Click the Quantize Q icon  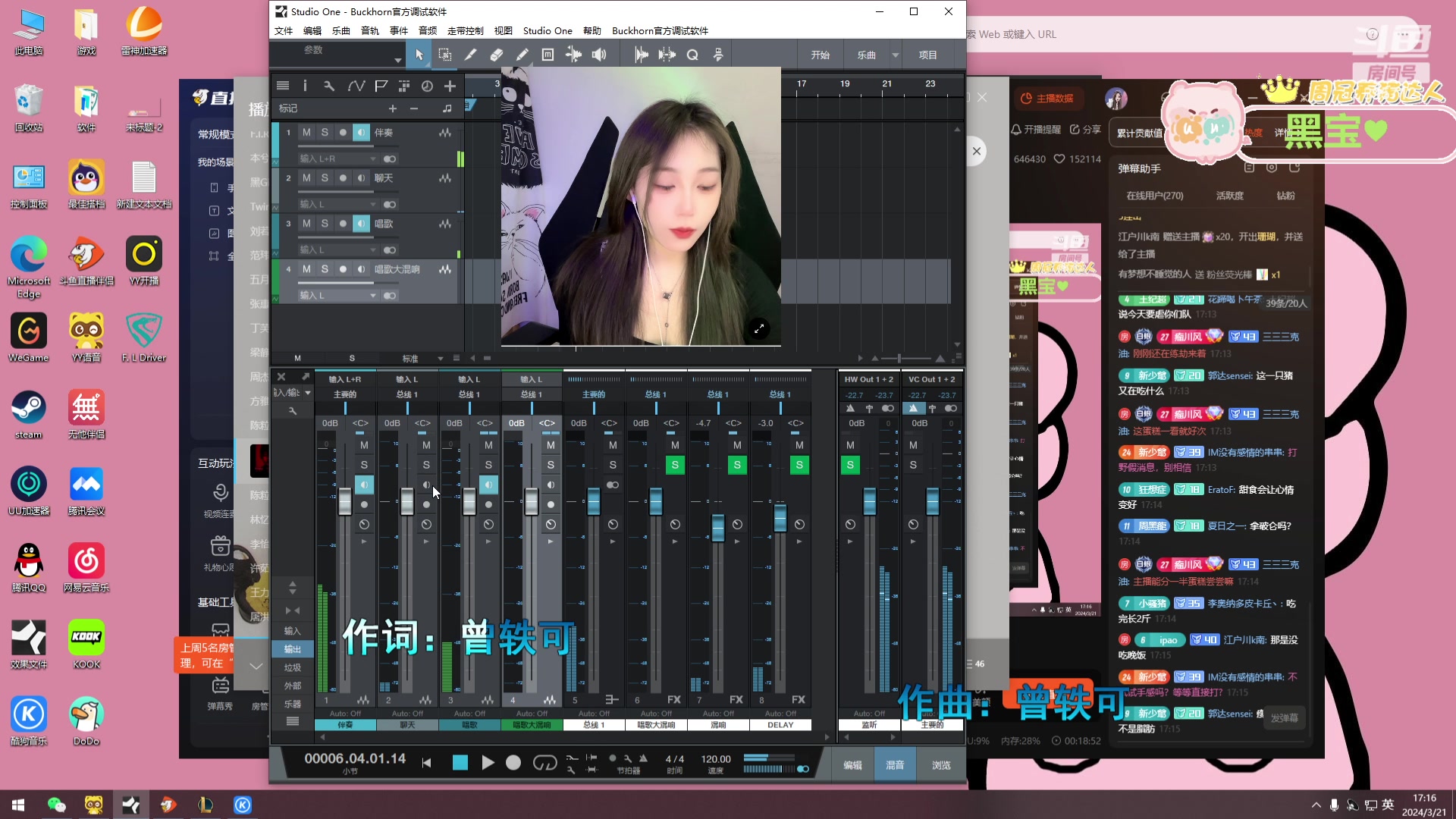(692, 55)
